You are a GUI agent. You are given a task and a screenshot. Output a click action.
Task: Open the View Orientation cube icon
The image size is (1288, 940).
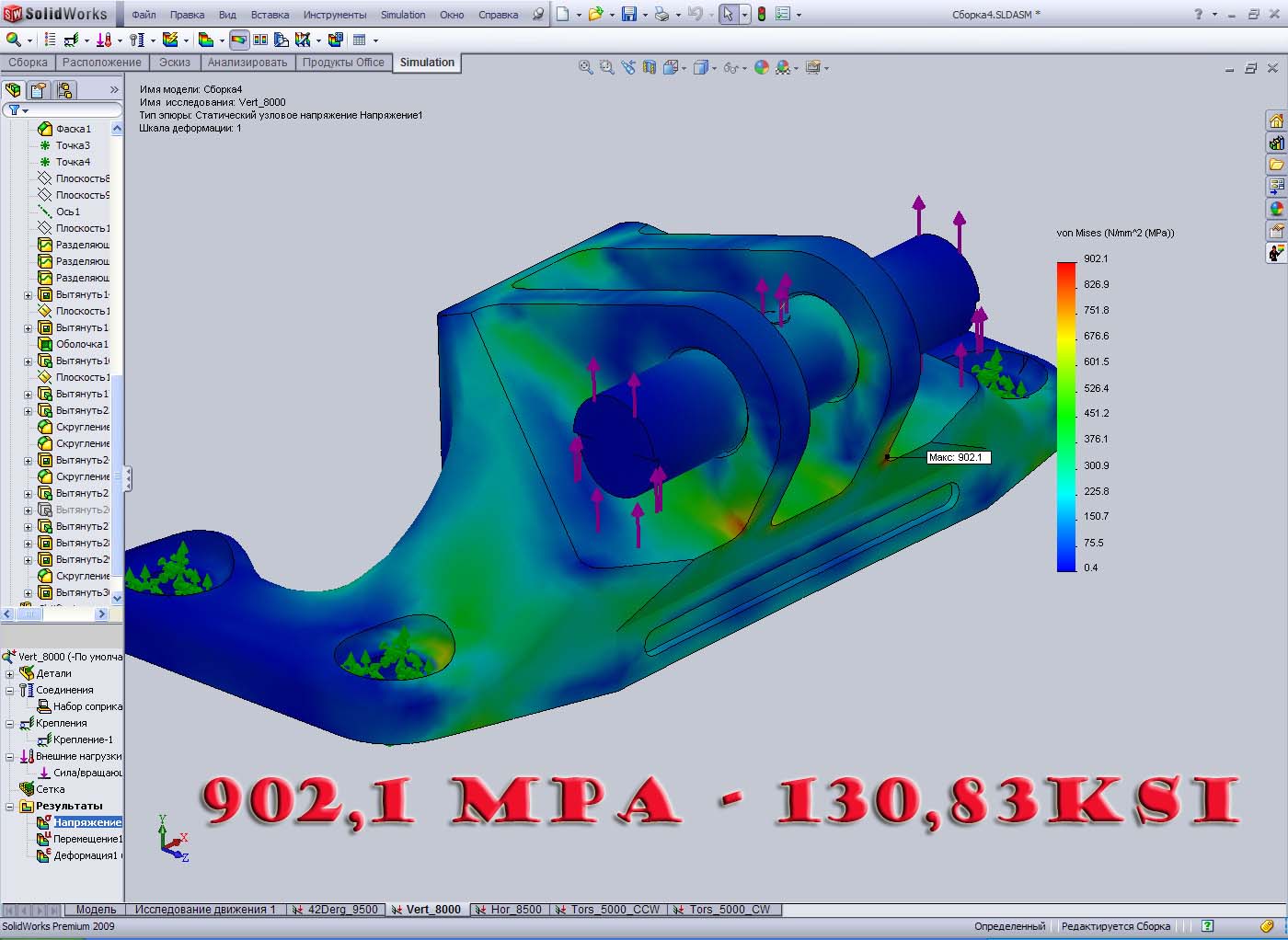(x=671, y=67)
